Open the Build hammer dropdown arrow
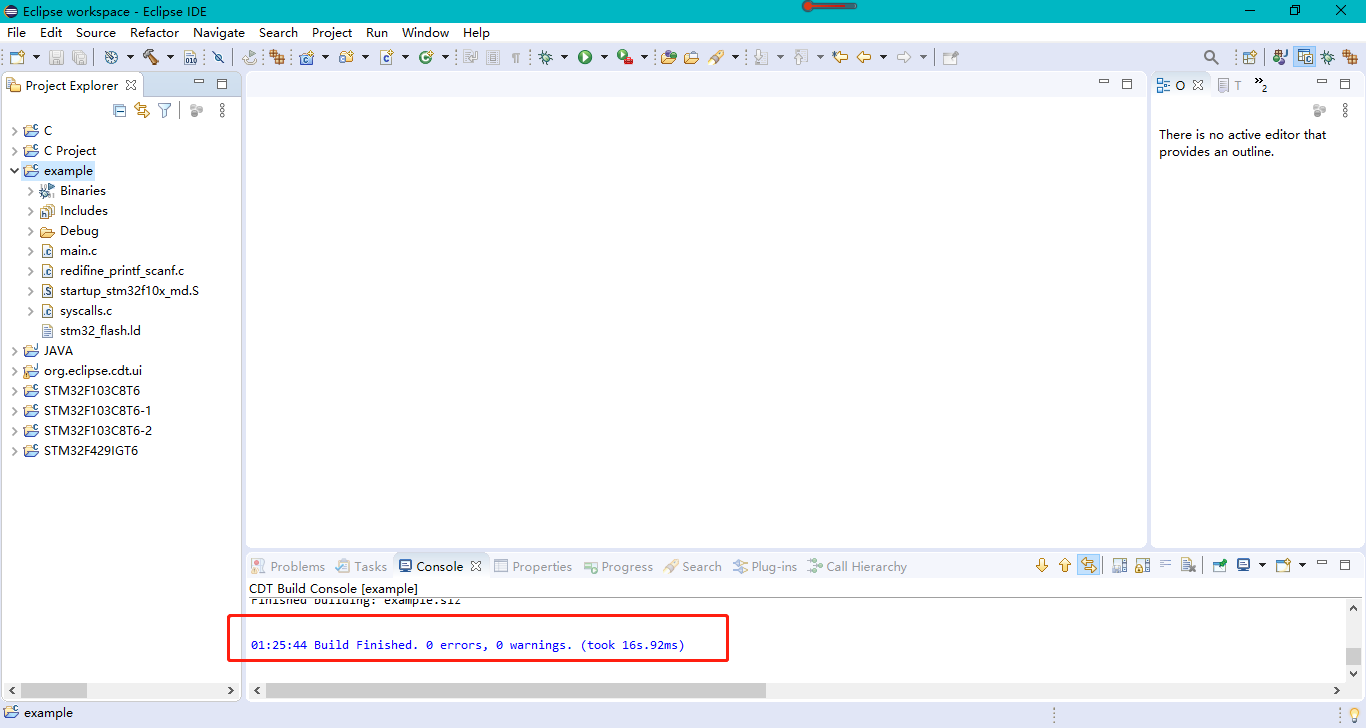Screen dimensions: 1366x728 [170, 57]
